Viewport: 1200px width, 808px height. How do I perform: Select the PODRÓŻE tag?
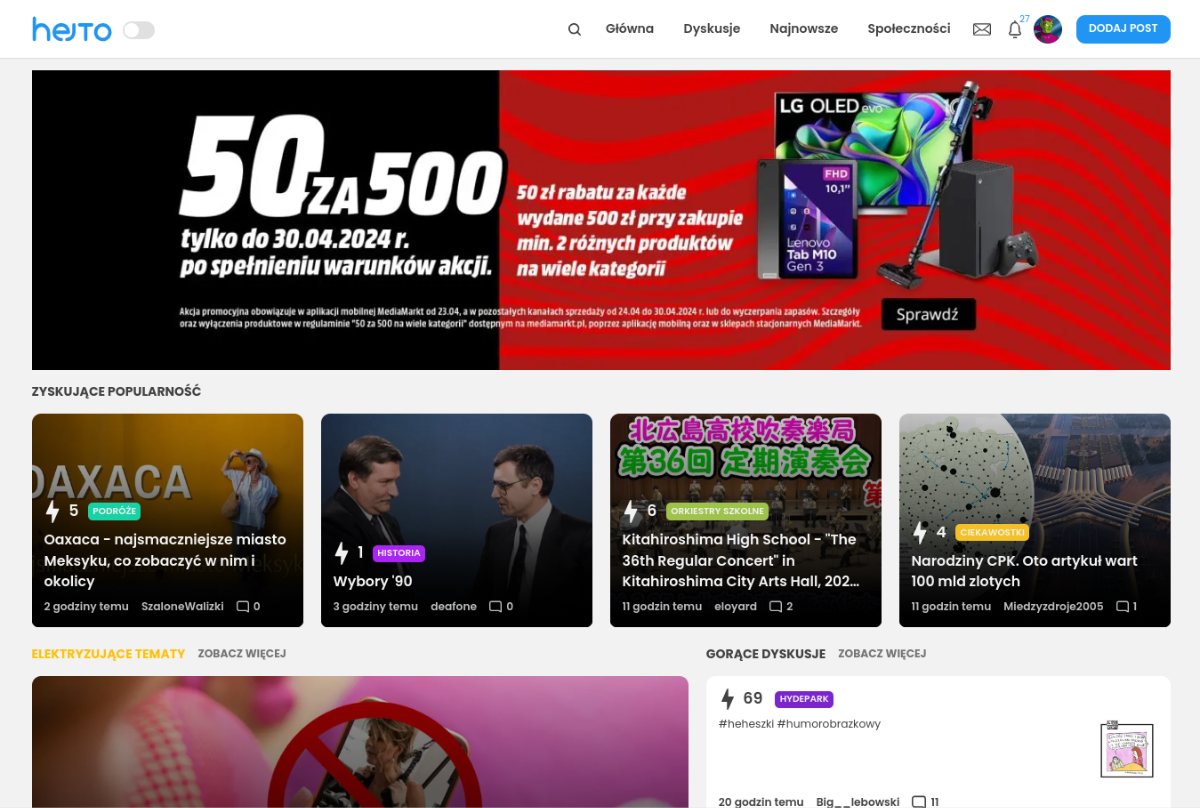pos(114,511)
